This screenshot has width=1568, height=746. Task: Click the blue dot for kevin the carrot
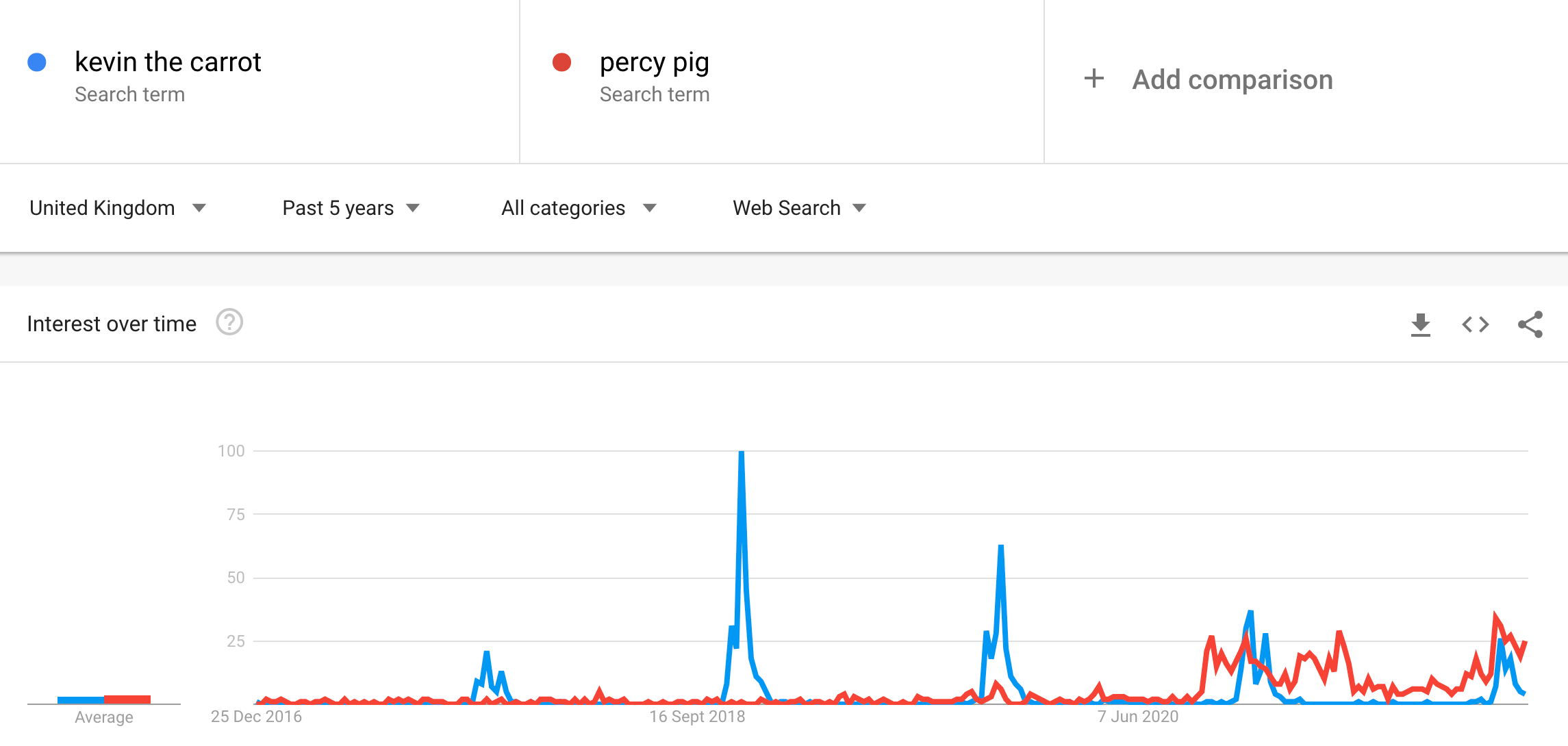(37, 62)
